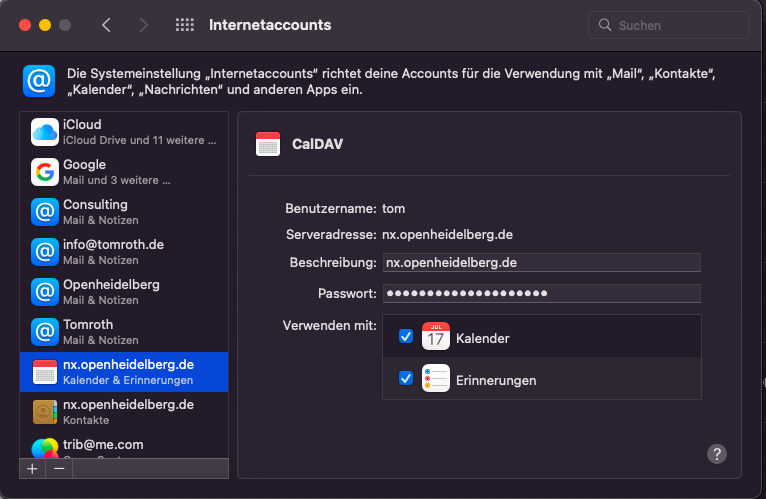Click the Internetaccounts window title
Screen dimensions: 766x499
(270, 25)
